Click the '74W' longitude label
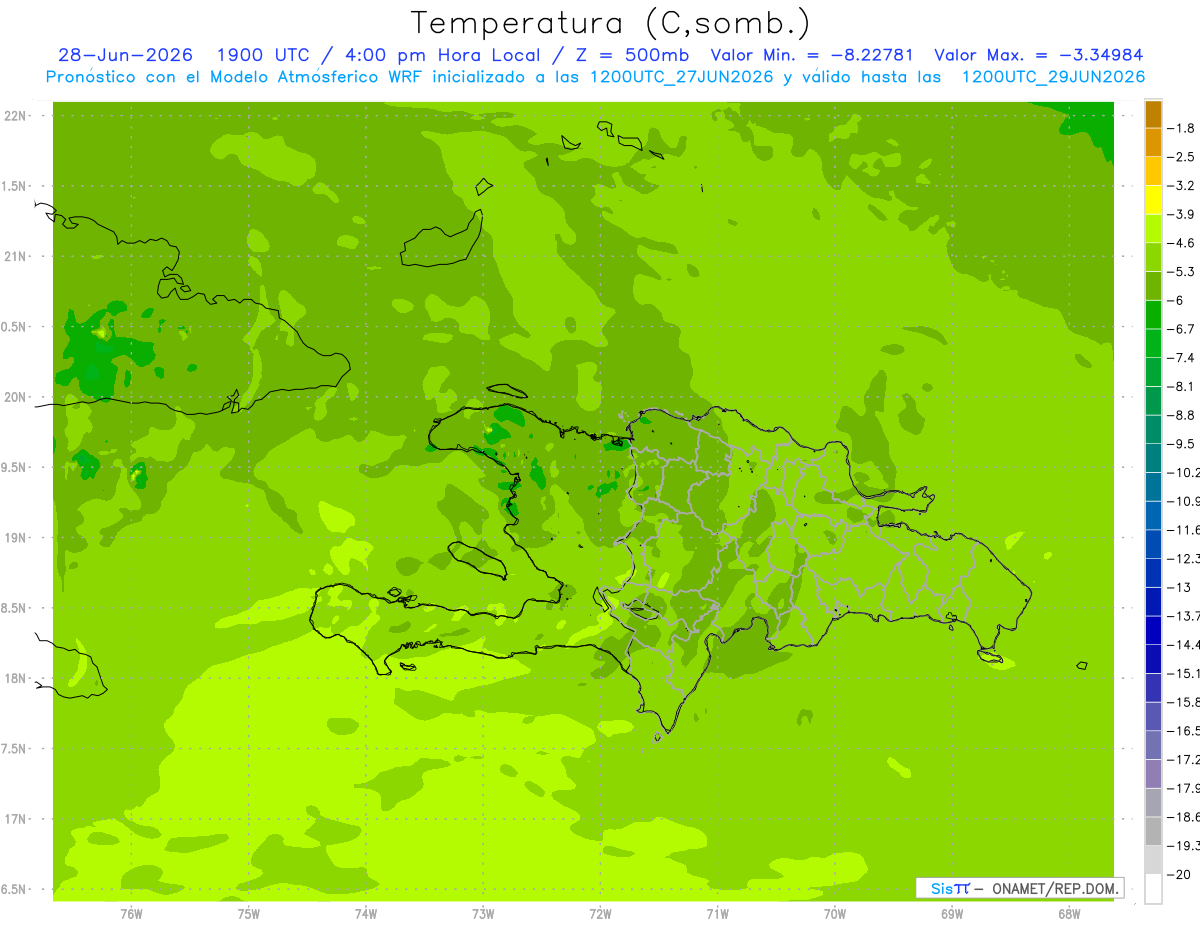The width and height of the screenshot is (1200, 927). point(366,914)
